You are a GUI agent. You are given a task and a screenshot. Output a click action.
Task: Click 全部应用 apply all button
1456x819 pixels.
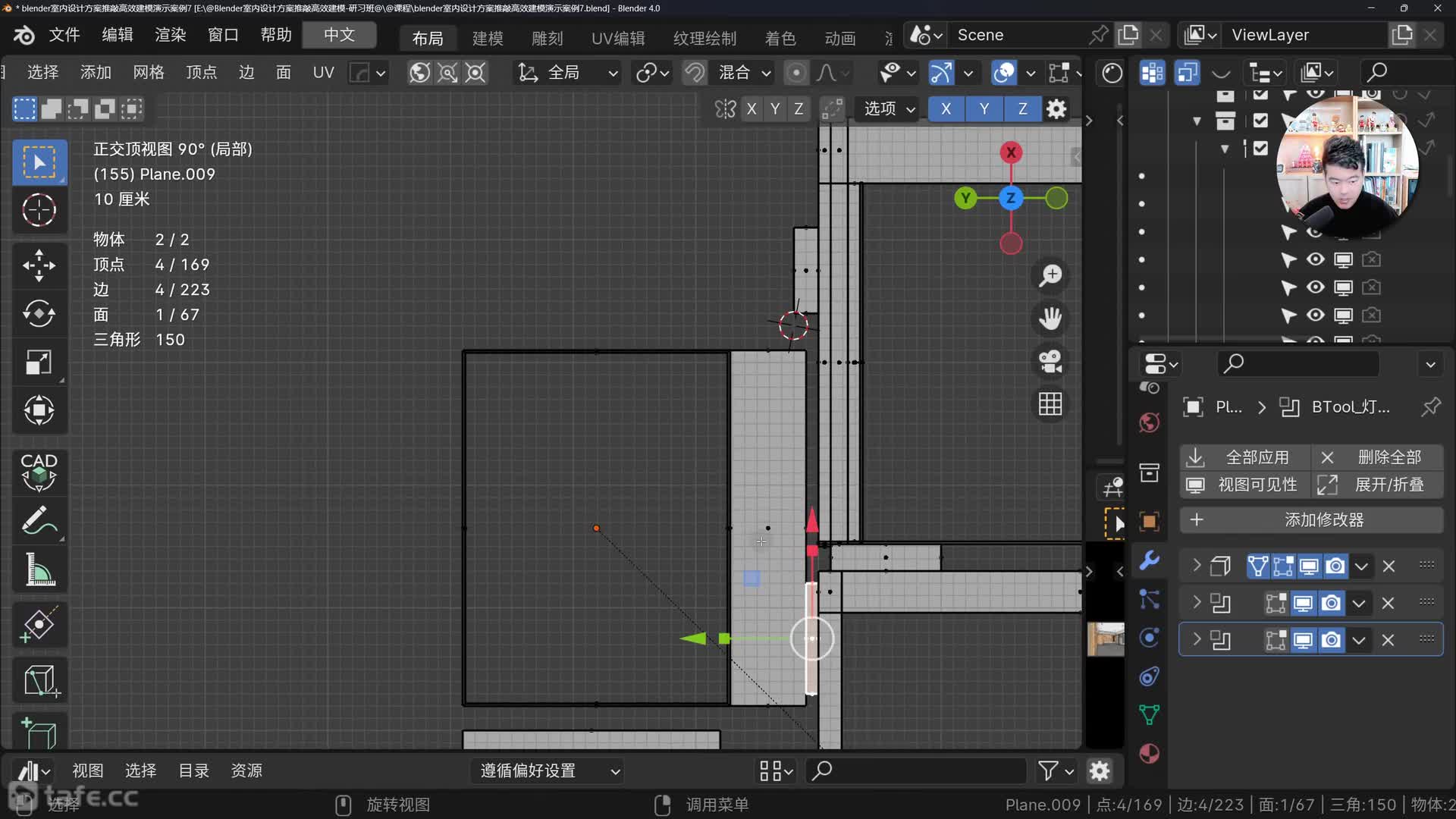coord(1244,457)
